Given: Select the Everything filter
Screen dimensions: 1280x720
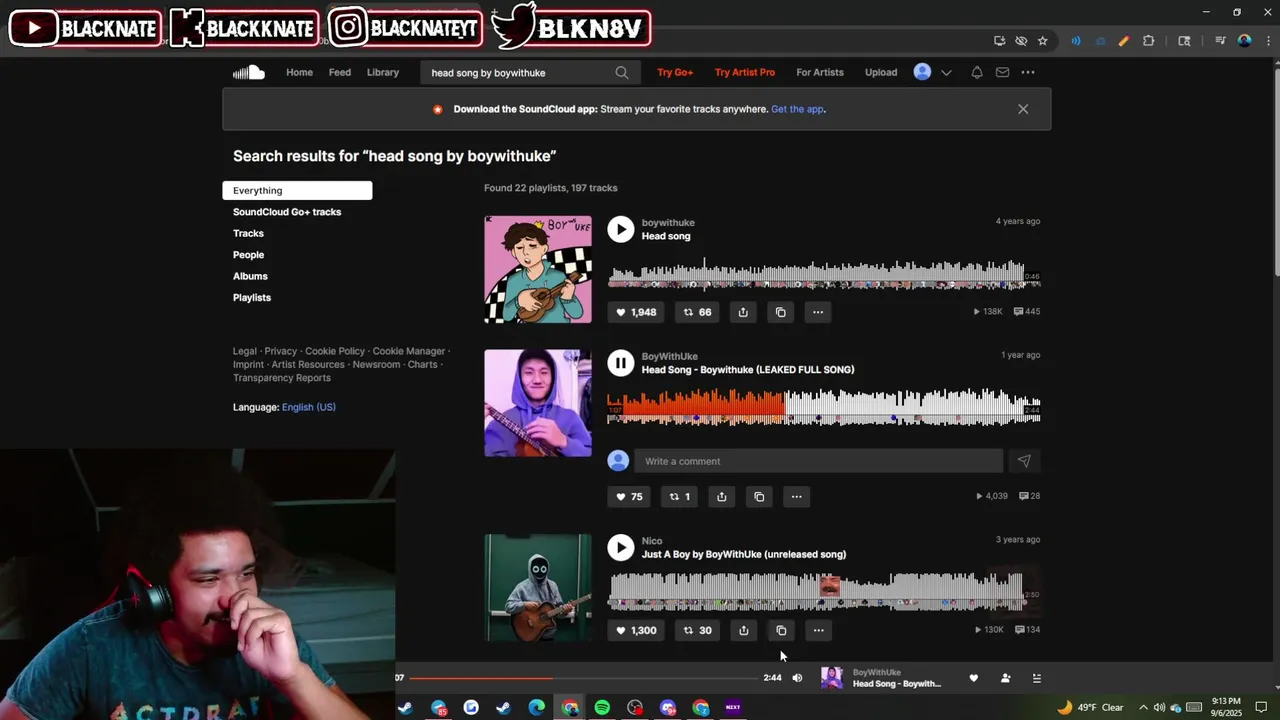Looking at the screenshot, I should click(x=297, y=190).
